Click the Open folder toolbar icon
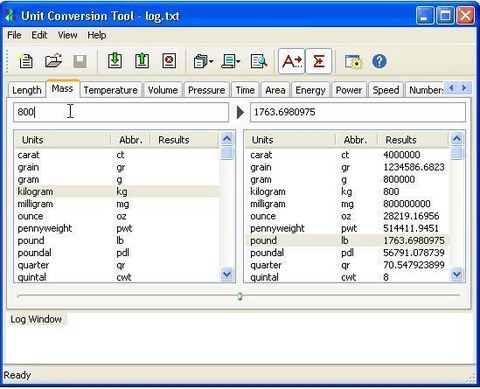This screenshot has height=389, width=480. [x=53, y=61]
